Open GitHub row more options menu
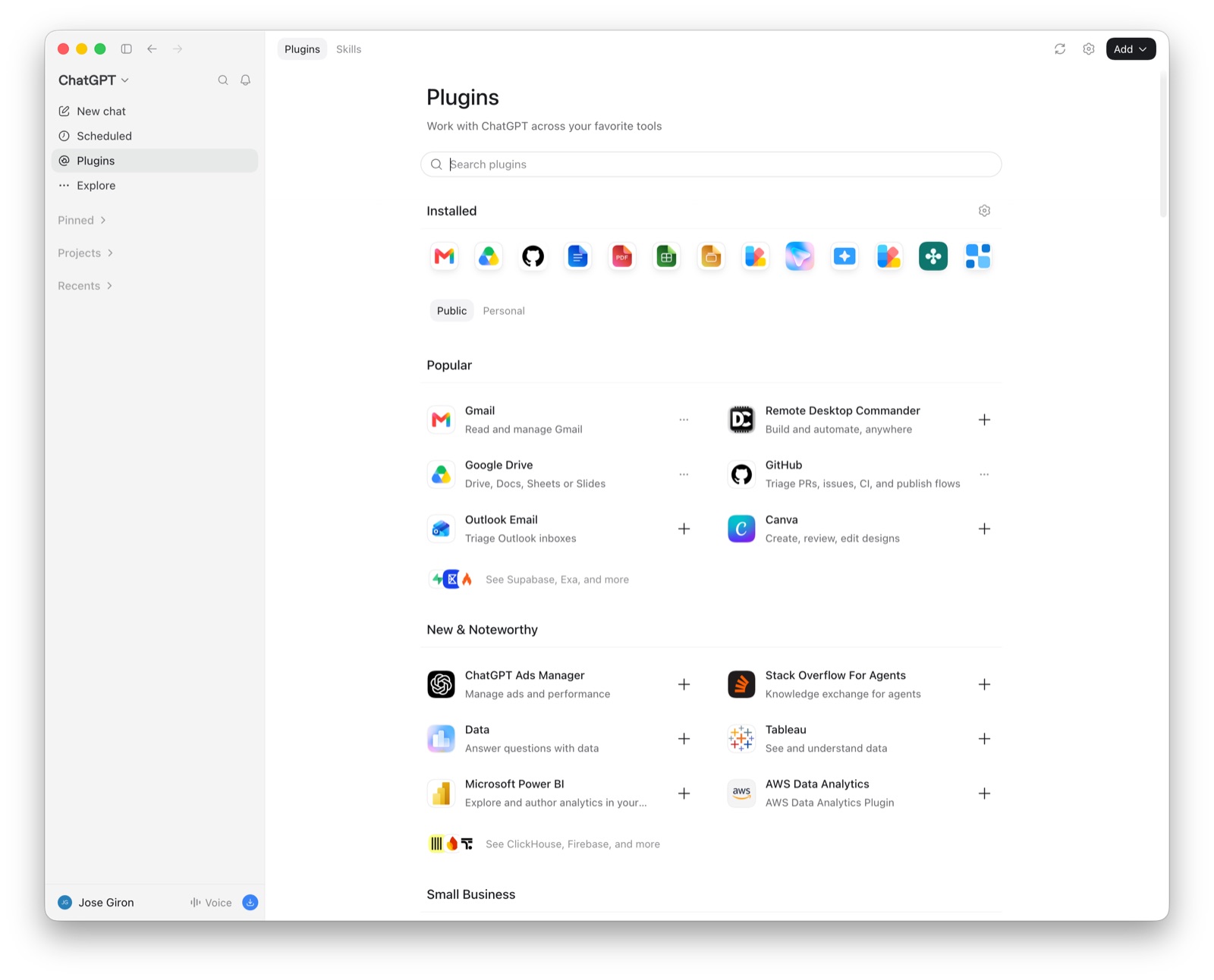Screen dimensions: 1214x980 tap(984, 474)
